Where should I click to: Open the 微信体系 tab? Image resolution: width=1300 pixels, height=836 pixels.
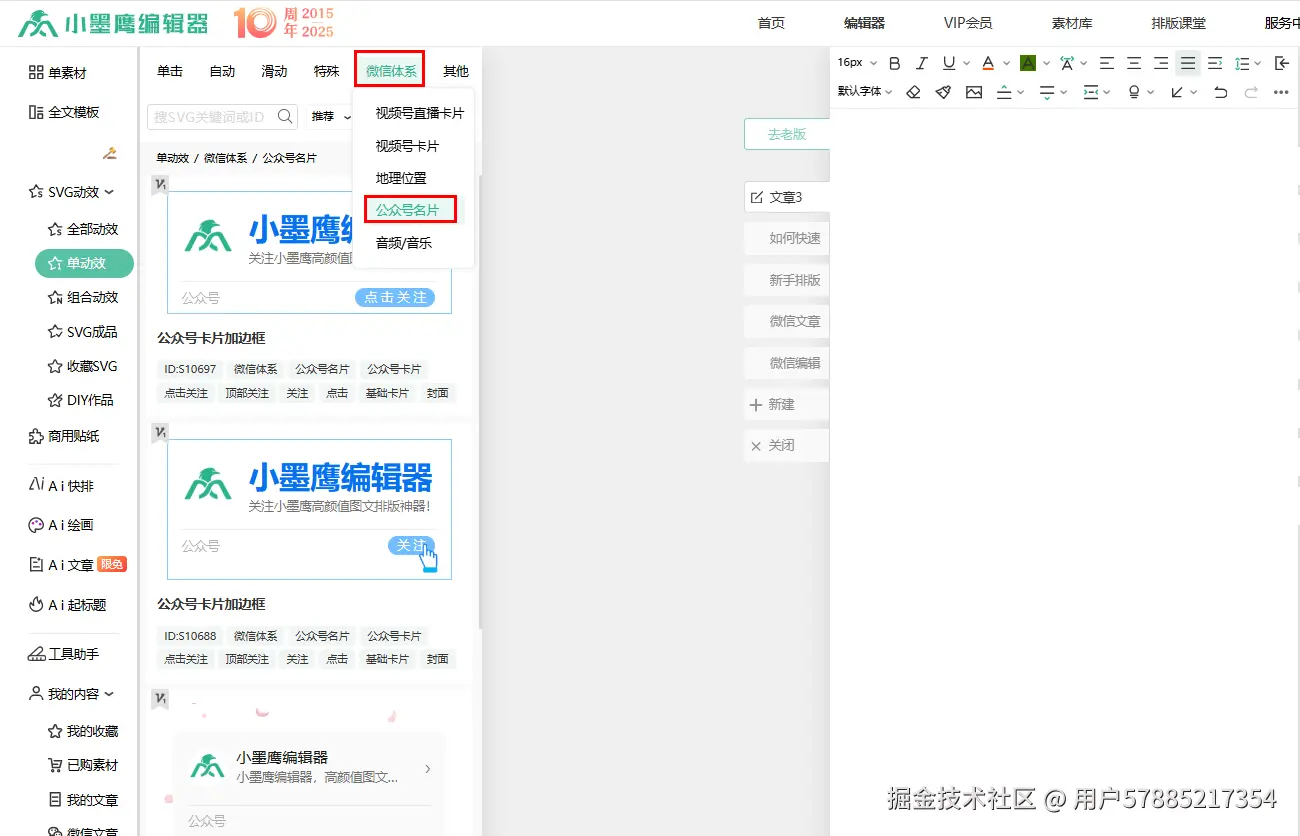390,70
